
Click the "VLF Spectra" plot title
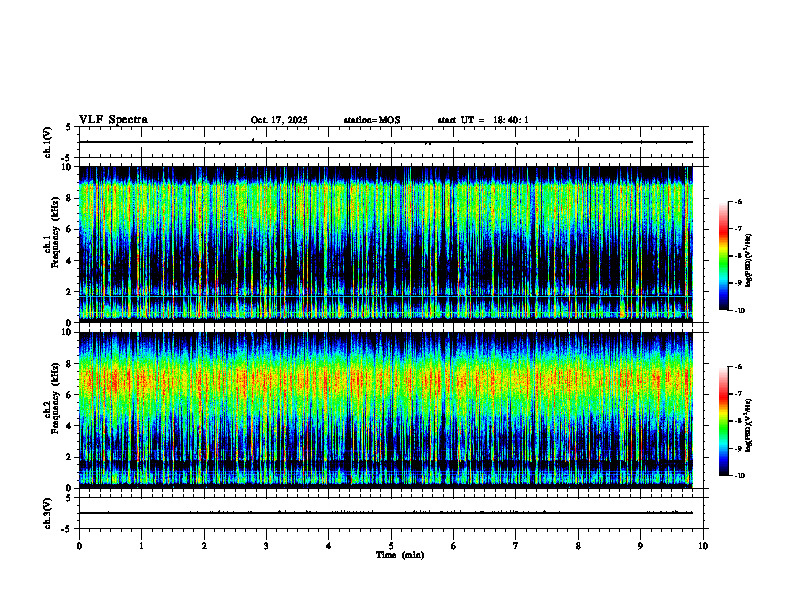pos(113,120)
